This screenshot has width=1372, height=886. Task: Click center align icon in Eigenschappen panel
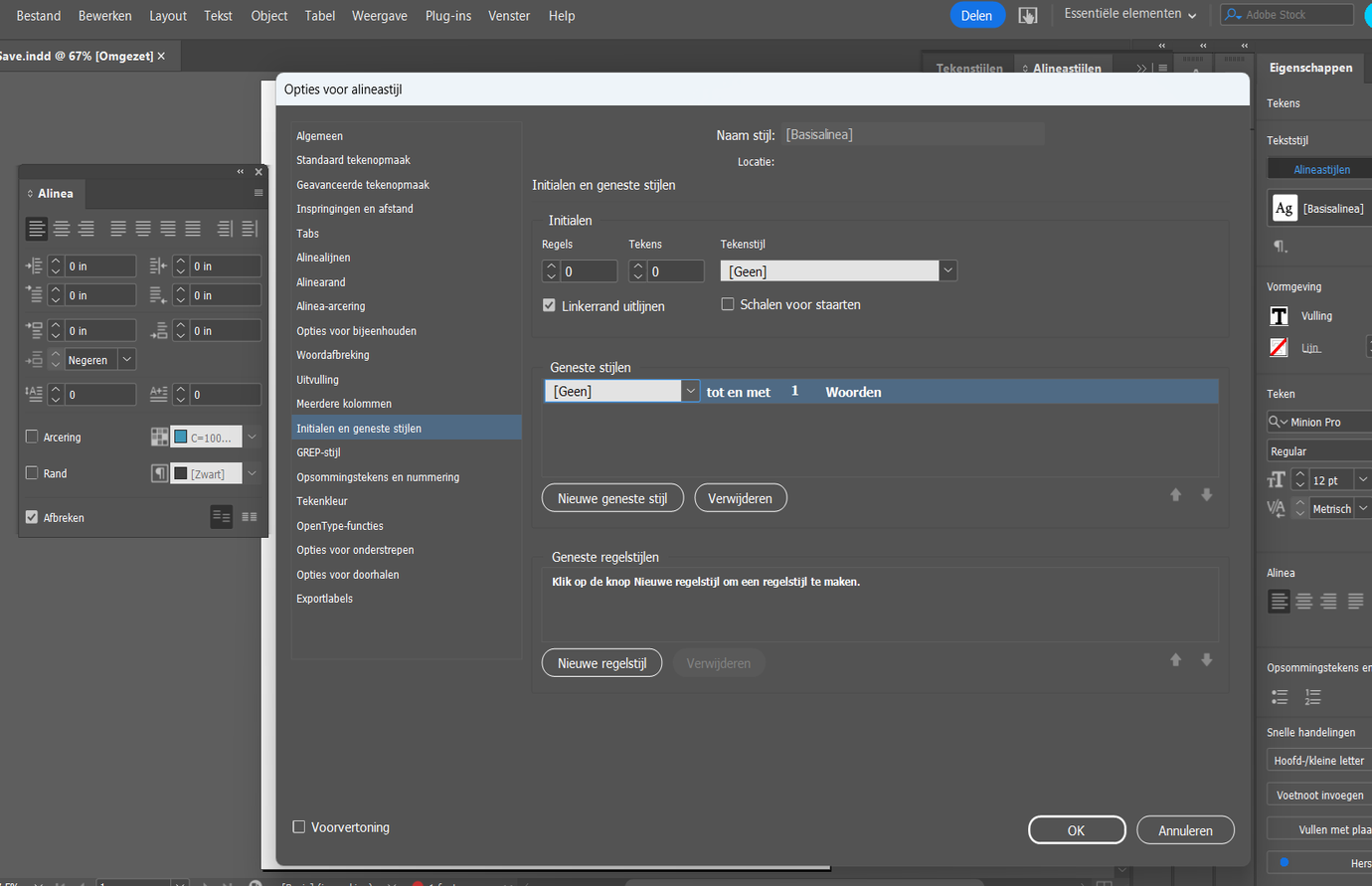1304,602
